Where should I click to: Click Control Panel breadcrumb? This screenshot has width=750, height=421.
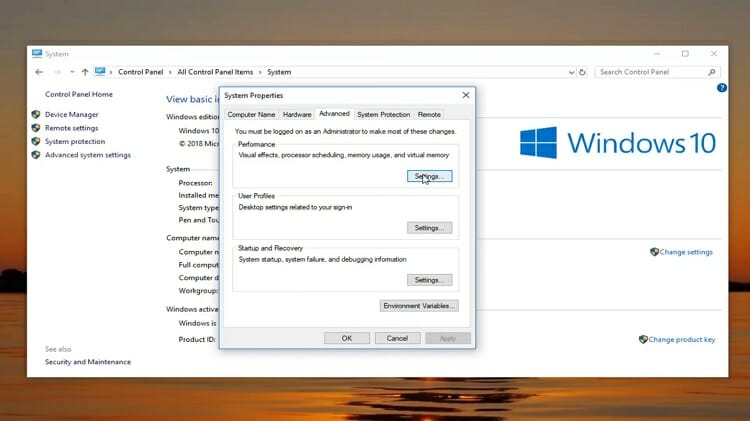tap(141, 72)
